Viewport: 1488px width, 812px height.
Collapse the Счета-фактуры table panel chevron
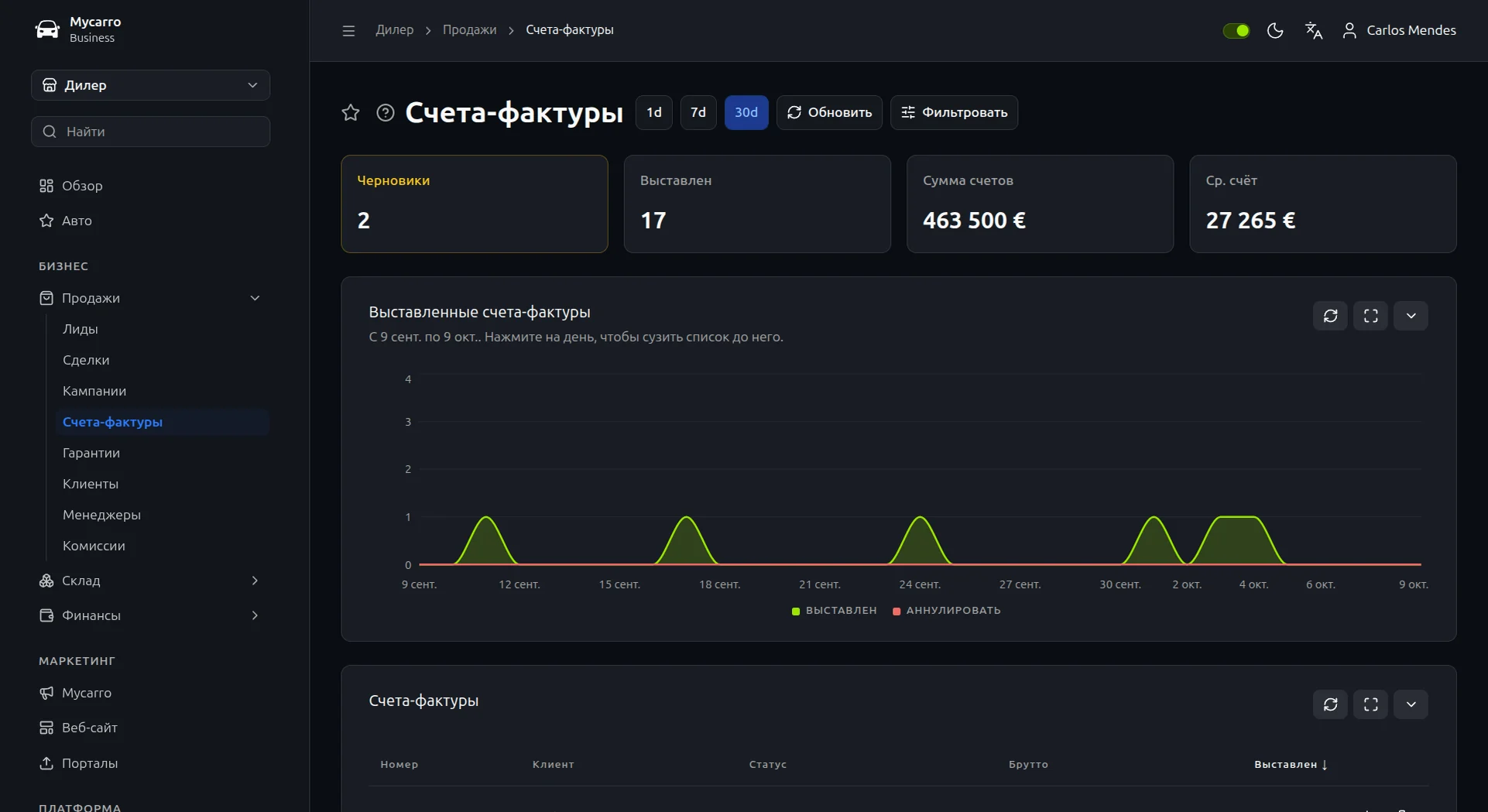click(x=1411, y=704)
